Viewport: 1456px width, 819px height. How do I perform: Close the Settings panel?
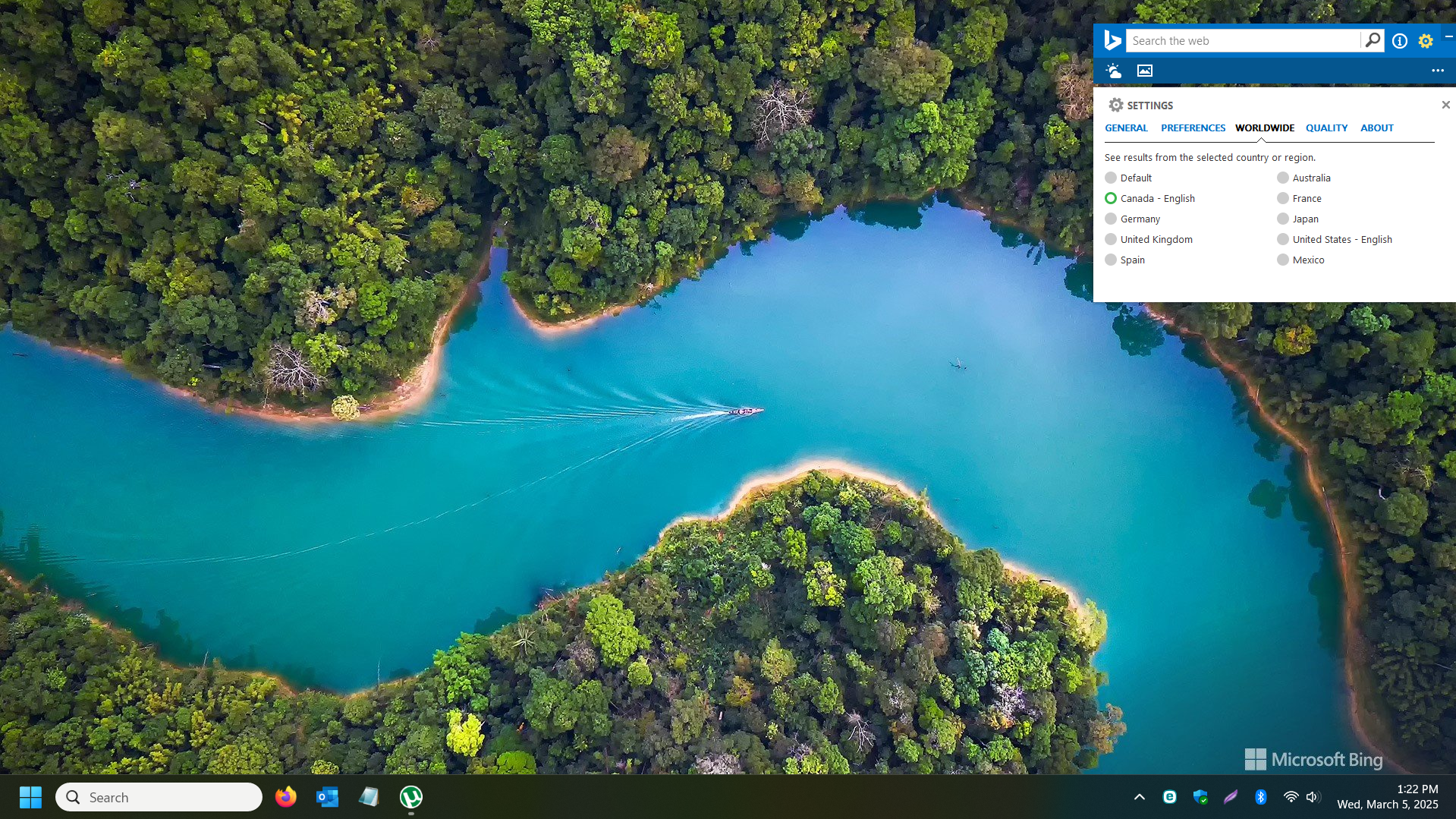[1445, 105]
